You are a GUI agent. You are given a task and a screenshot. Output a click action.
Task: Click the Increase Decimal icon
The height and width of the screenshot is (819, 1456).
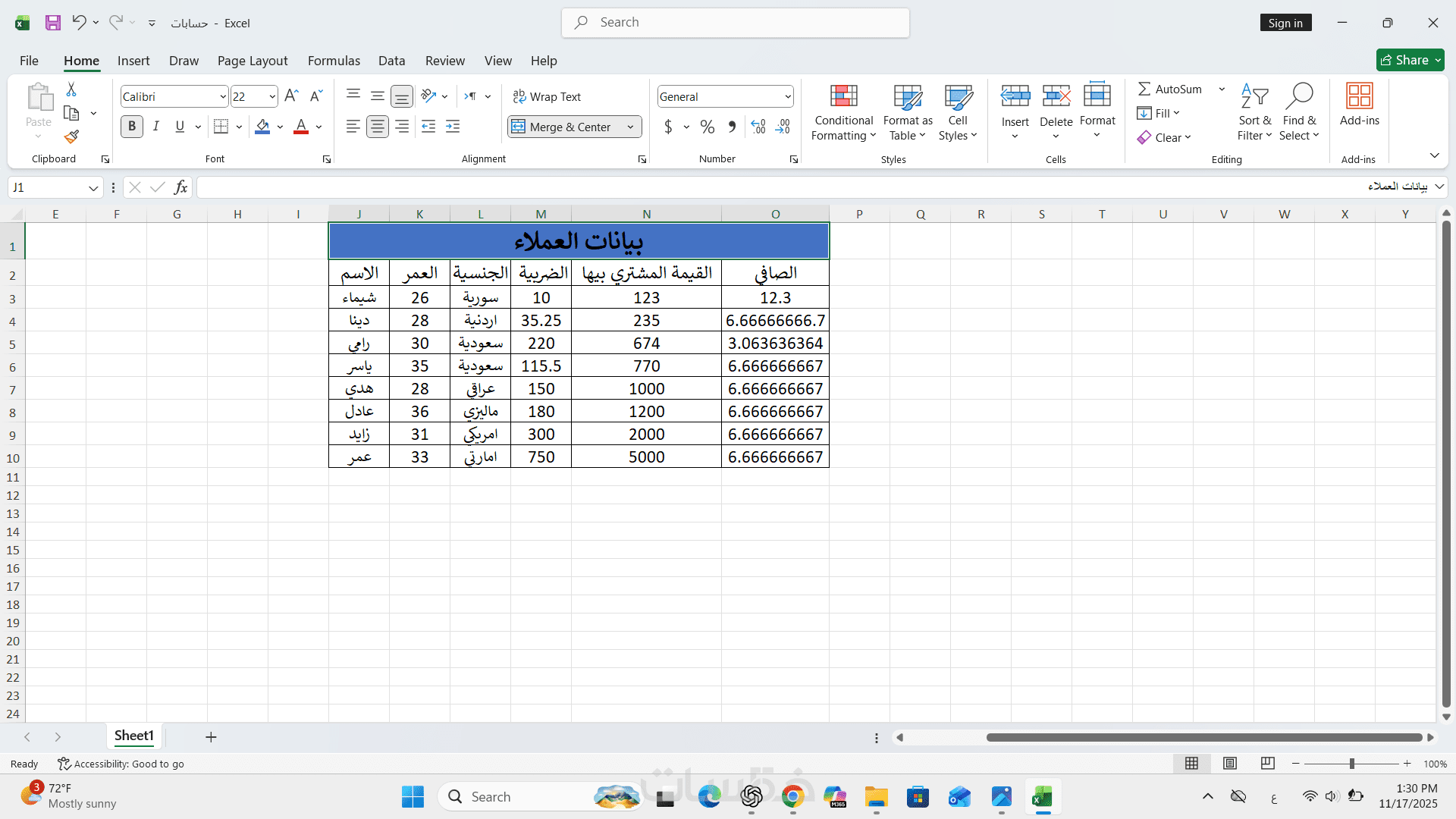coord(758,127)
